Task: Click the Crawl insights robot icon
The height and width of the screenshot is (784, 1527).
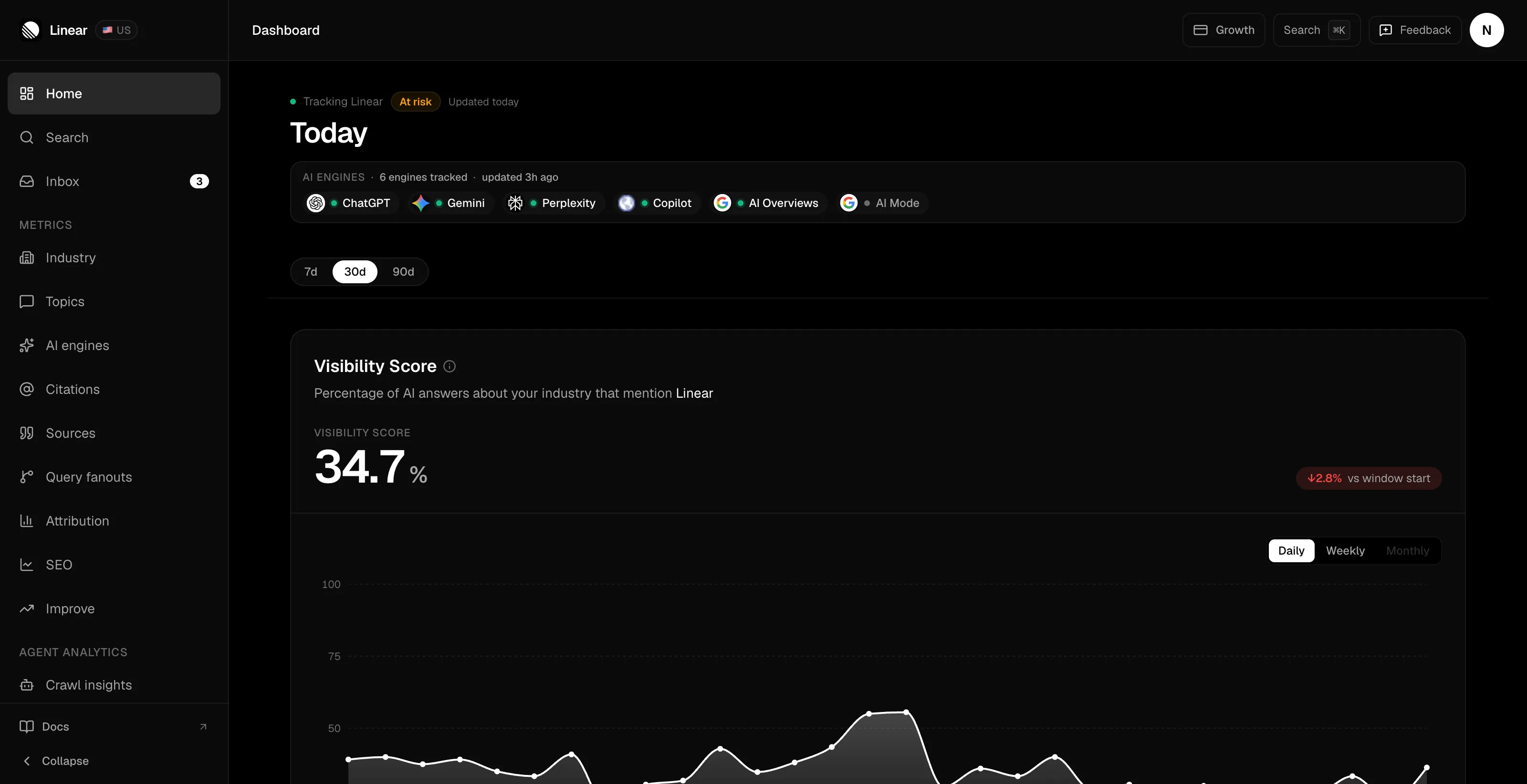Action: click(27, 685)
